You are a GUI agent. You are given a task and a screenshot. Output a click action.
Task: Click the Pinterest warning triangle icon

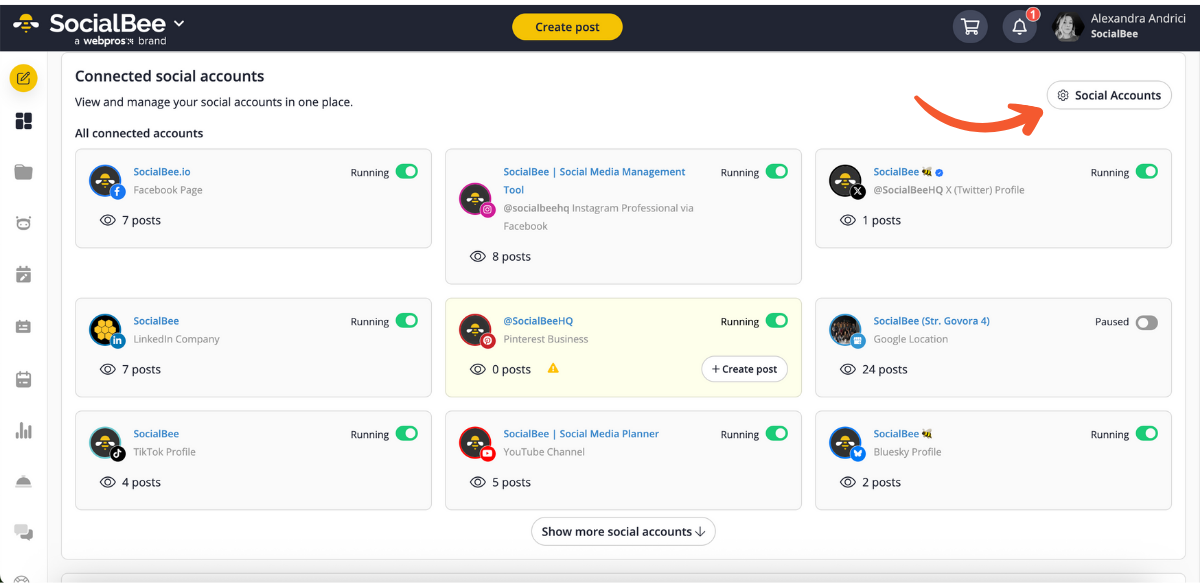click(553, 369)
